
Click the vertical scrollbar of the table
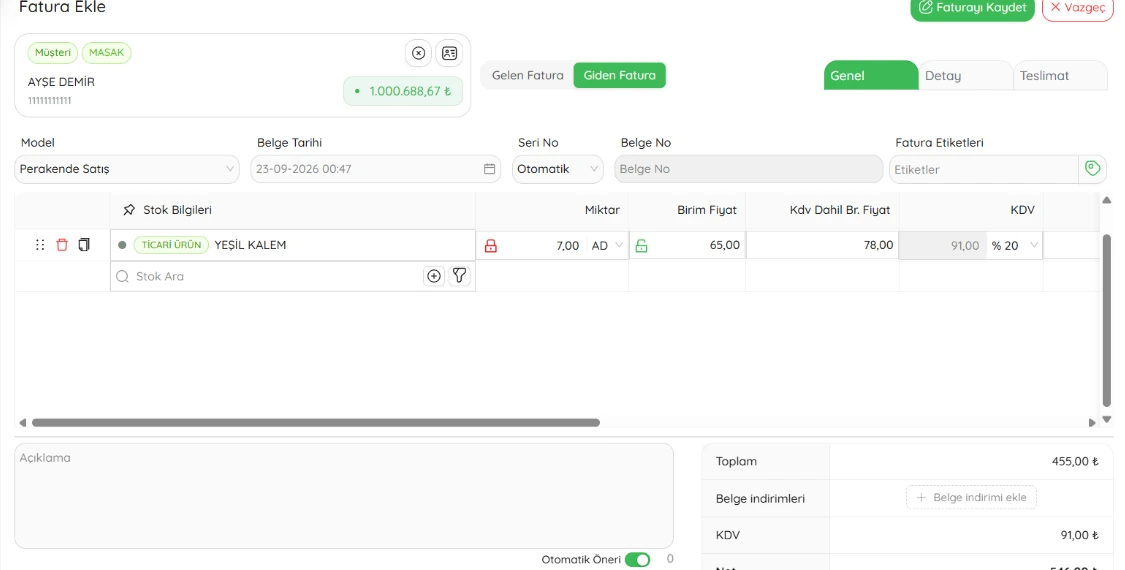coord(1106,321)
